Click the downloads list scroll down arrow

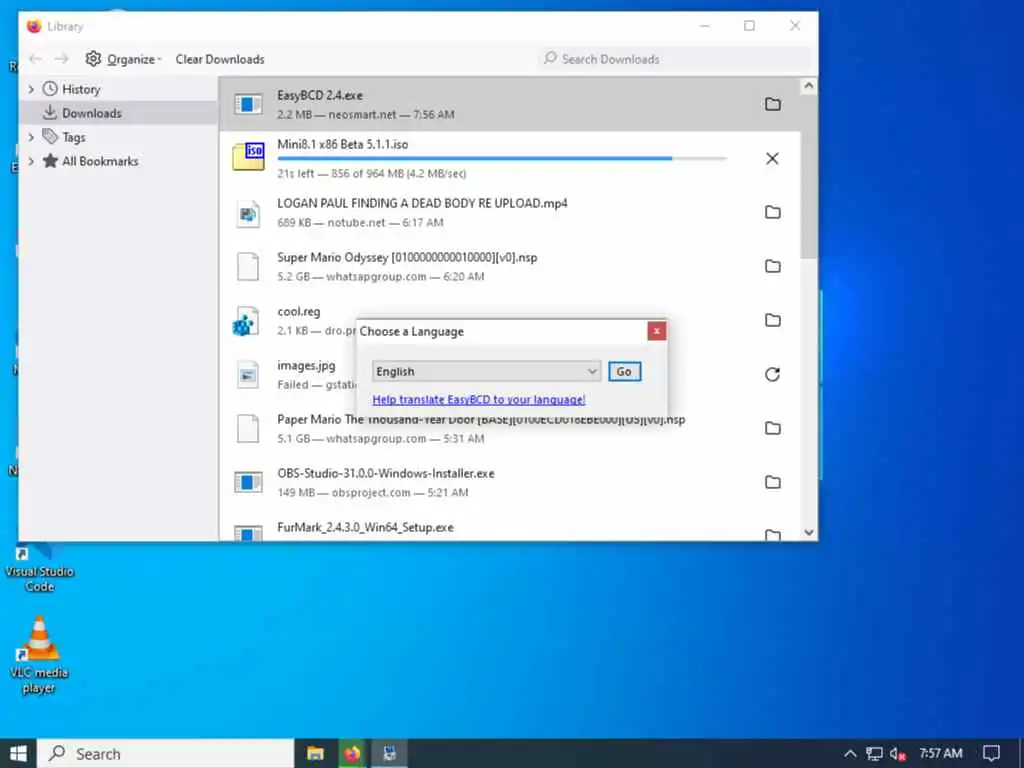(808, 532)
